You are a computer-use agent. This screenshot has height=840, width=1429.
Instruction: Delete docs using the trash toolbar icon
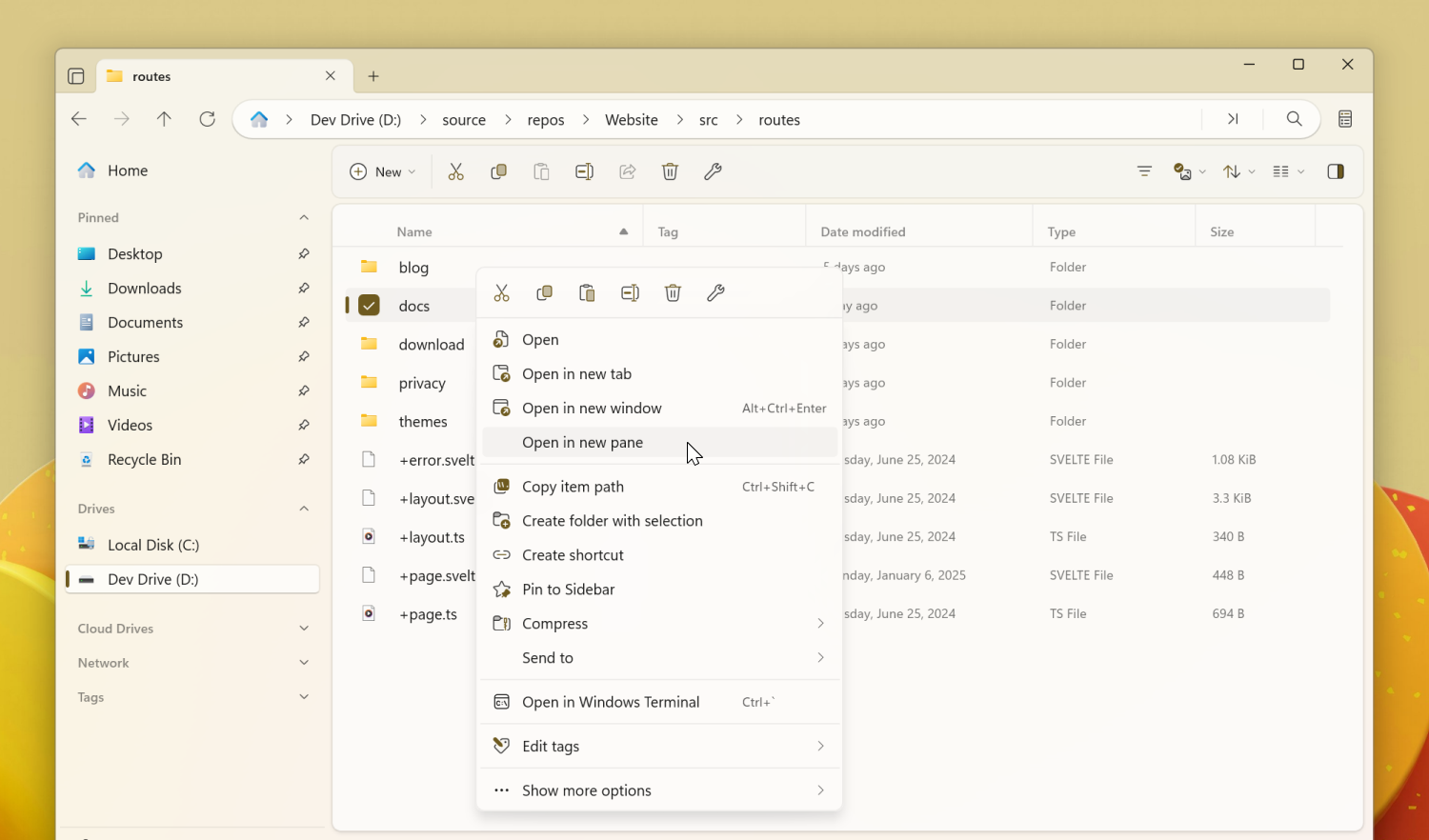click(670, 171)
